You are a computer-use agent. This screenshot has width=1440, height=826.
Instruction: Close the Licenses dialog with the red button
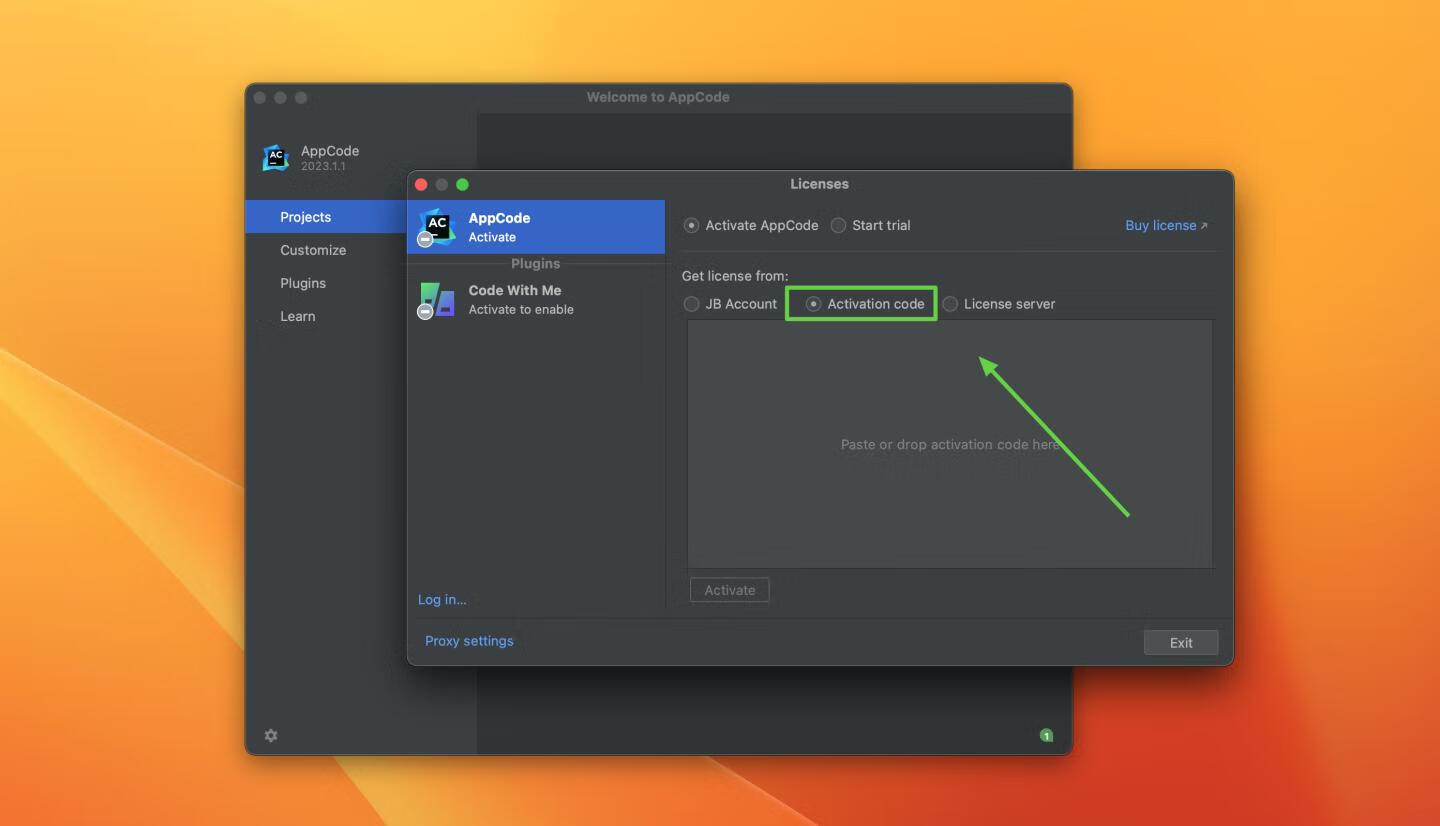click(421, 184)
